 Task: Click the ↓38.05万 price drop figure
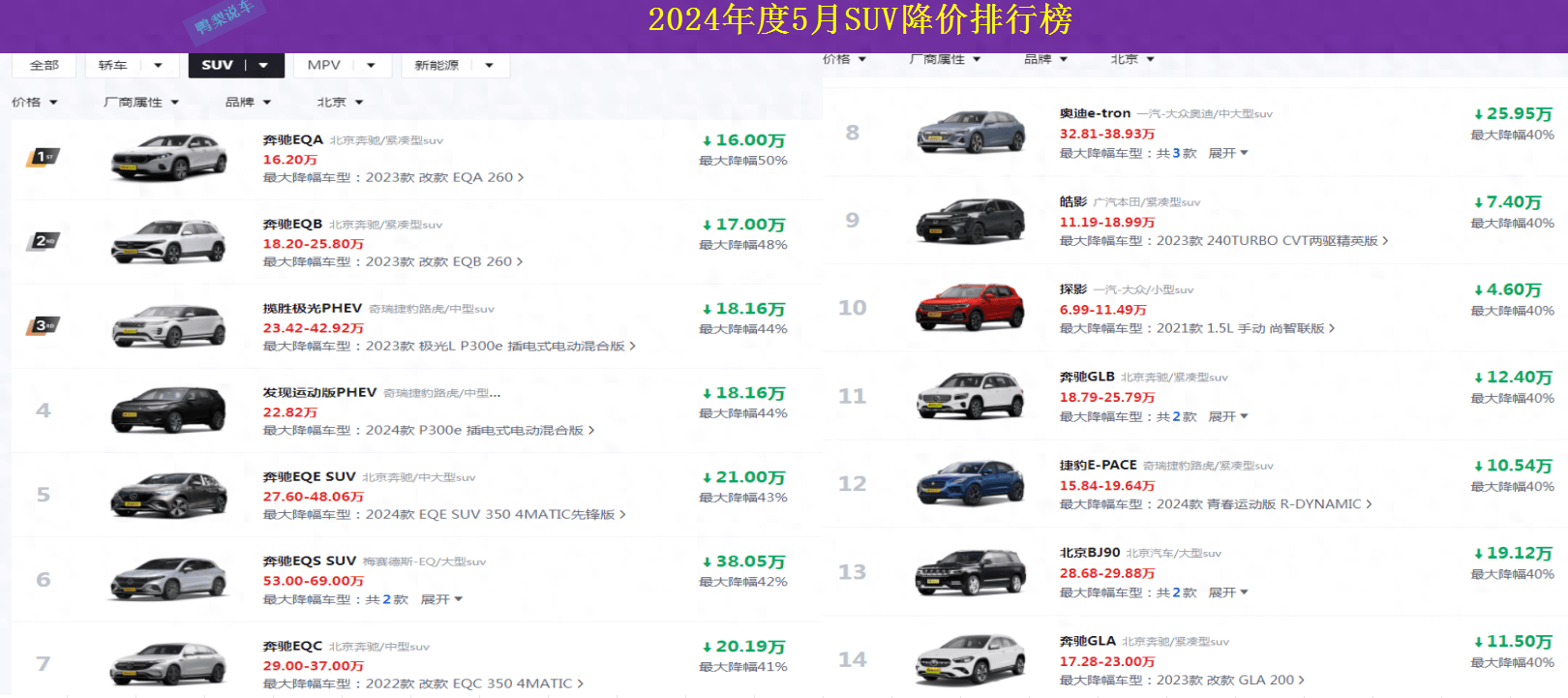pos(743,561)
